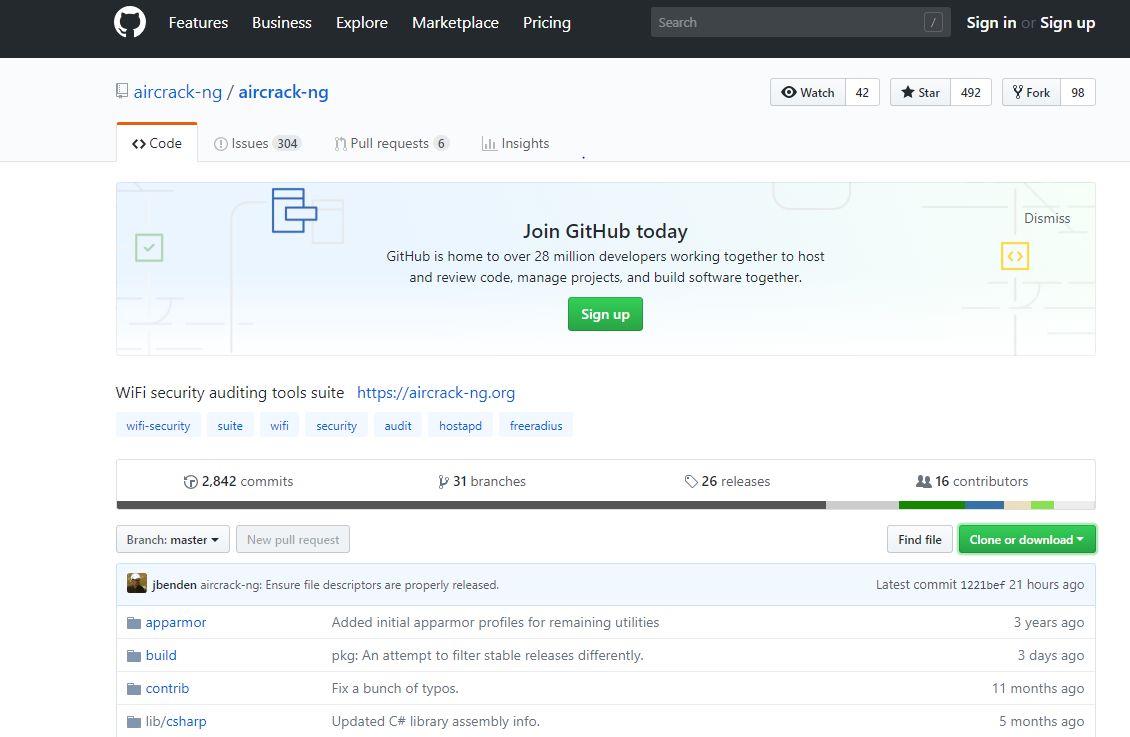The height and width of the screenshot is (737, 1130).
Task: Click the aircrack-ng owner link
Action: [x=178, y=92]
